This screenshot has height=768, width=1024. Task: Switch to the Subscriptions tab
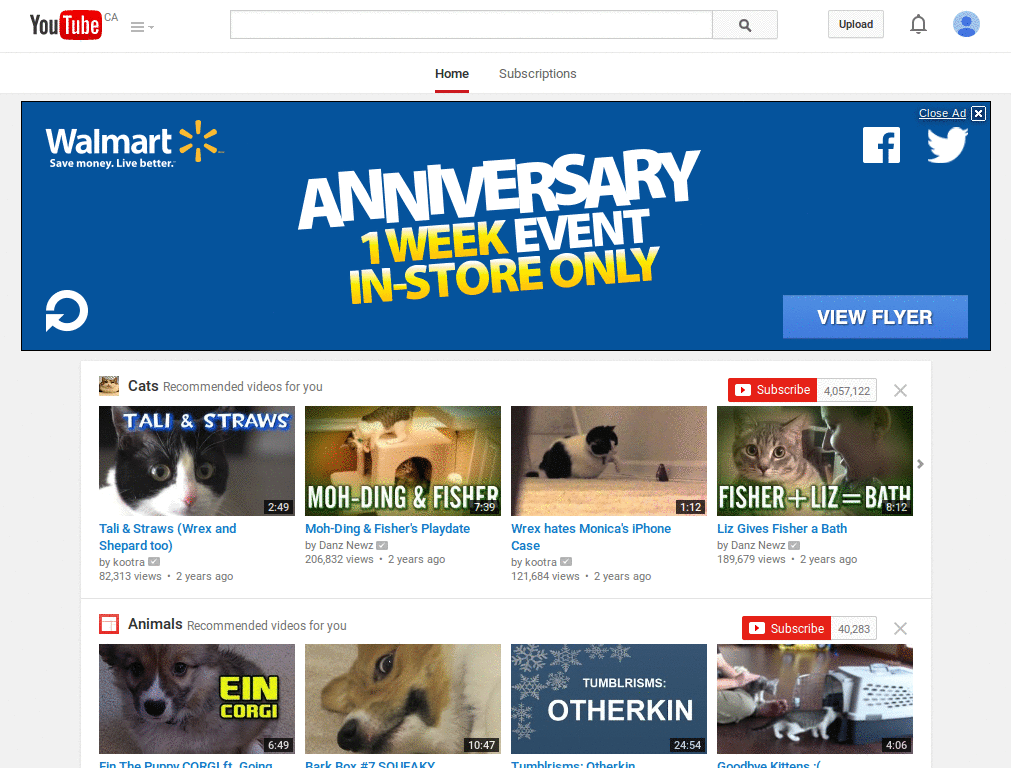coord(537,74)
